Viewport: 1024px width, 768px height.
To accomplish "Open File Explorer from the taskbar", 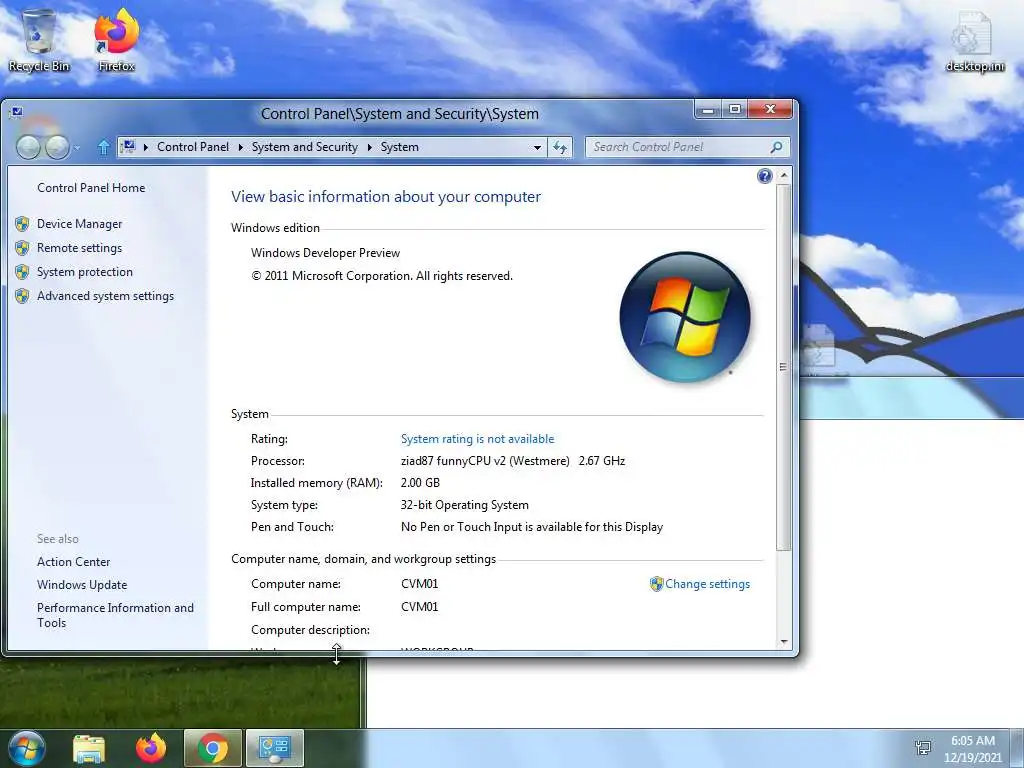I will coord(89,748).
